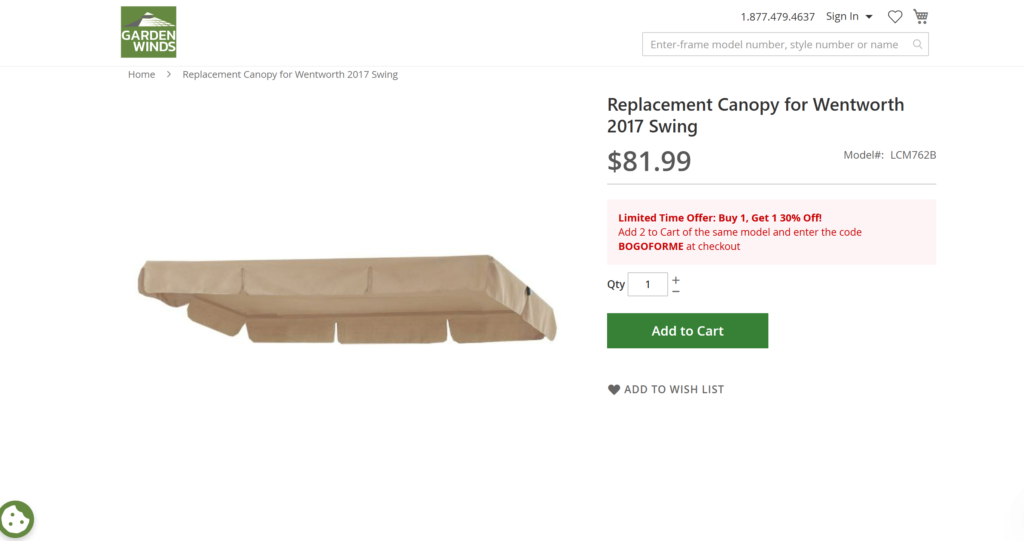This screenshot has width=1024, height=541.
Task: Select the Qty input box
Action: (x=648, y=285)
